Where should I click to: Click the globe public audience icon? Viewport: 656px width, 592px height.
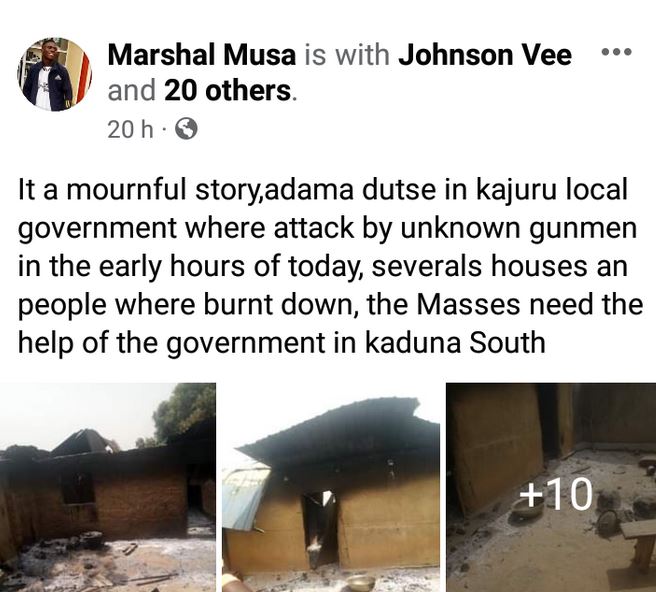point(186,129)
